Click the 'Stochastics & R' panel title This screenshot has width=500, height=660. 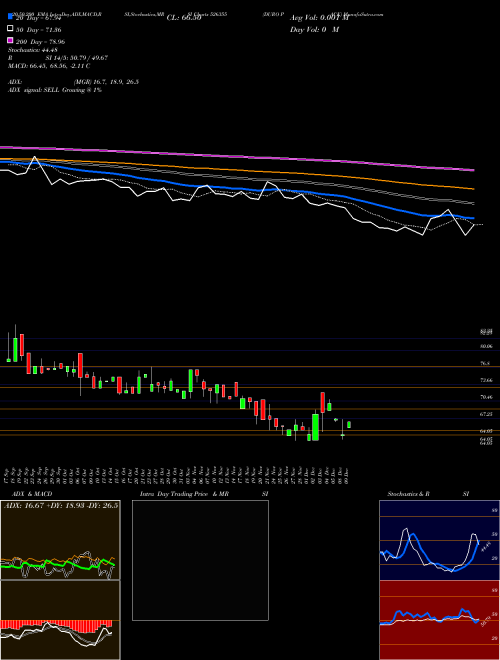pos(409,494)
